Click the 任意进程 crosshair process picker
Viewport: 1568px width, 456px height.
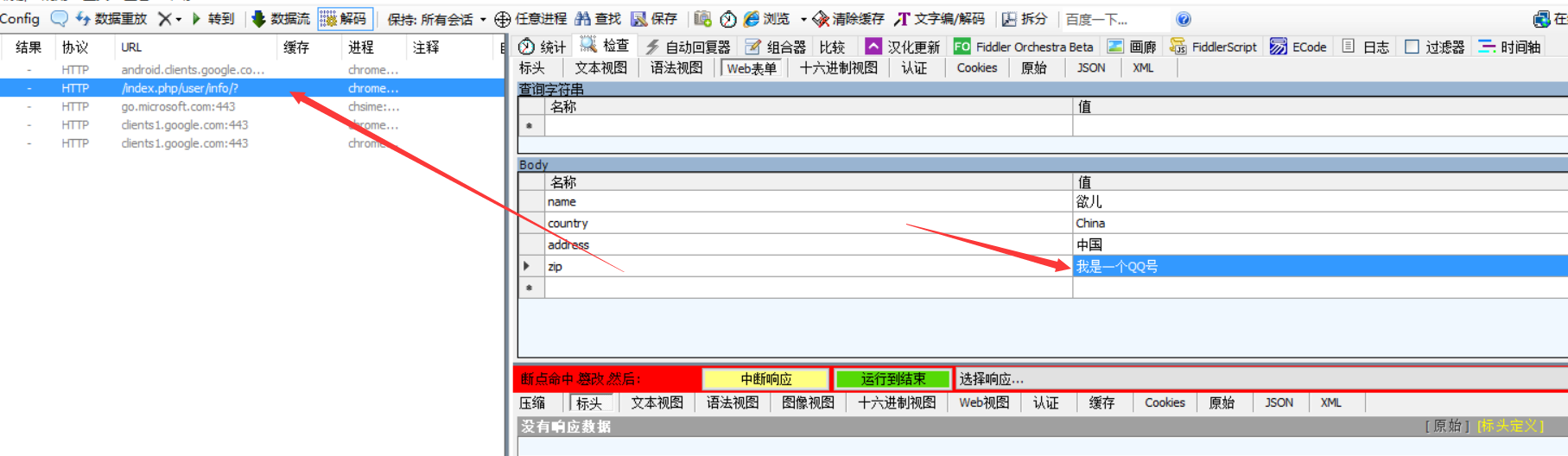(x=531, y=18)
